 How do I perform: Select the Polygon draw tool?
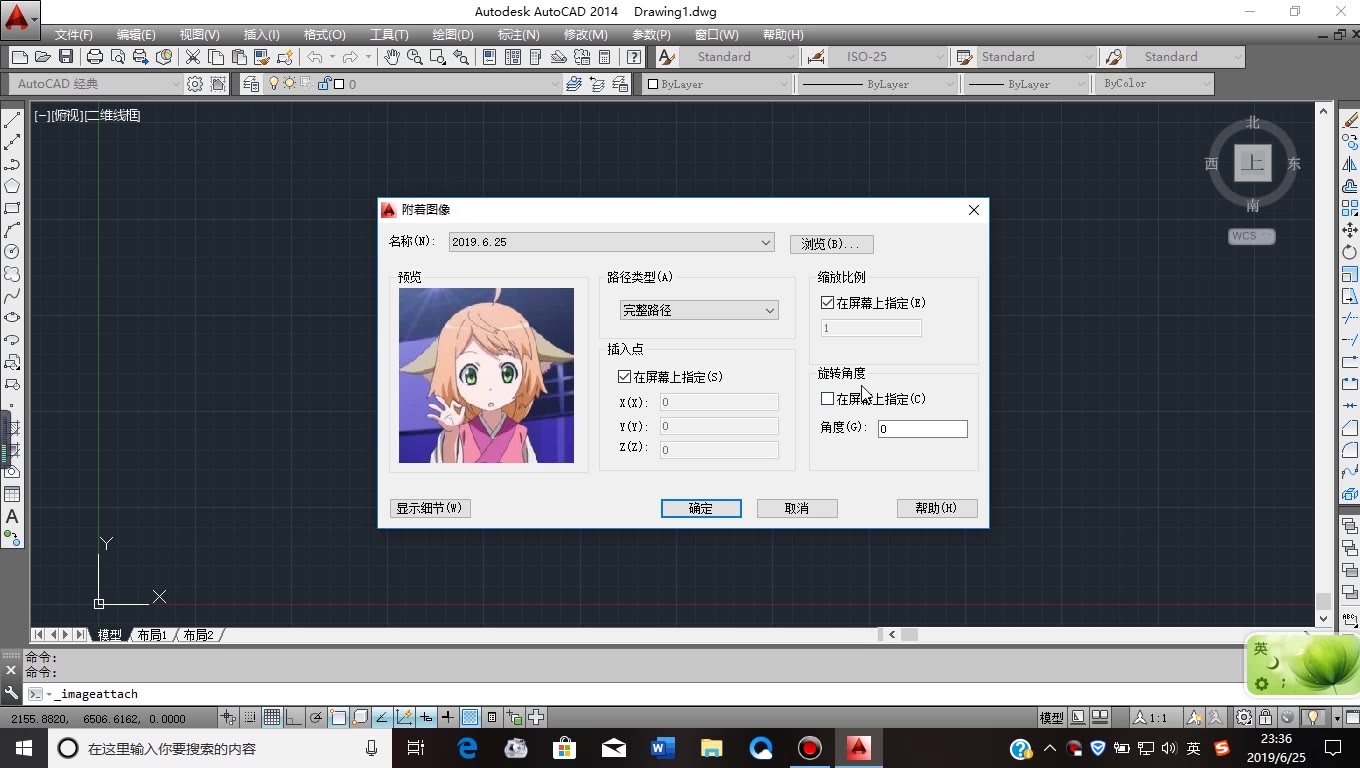12,186
